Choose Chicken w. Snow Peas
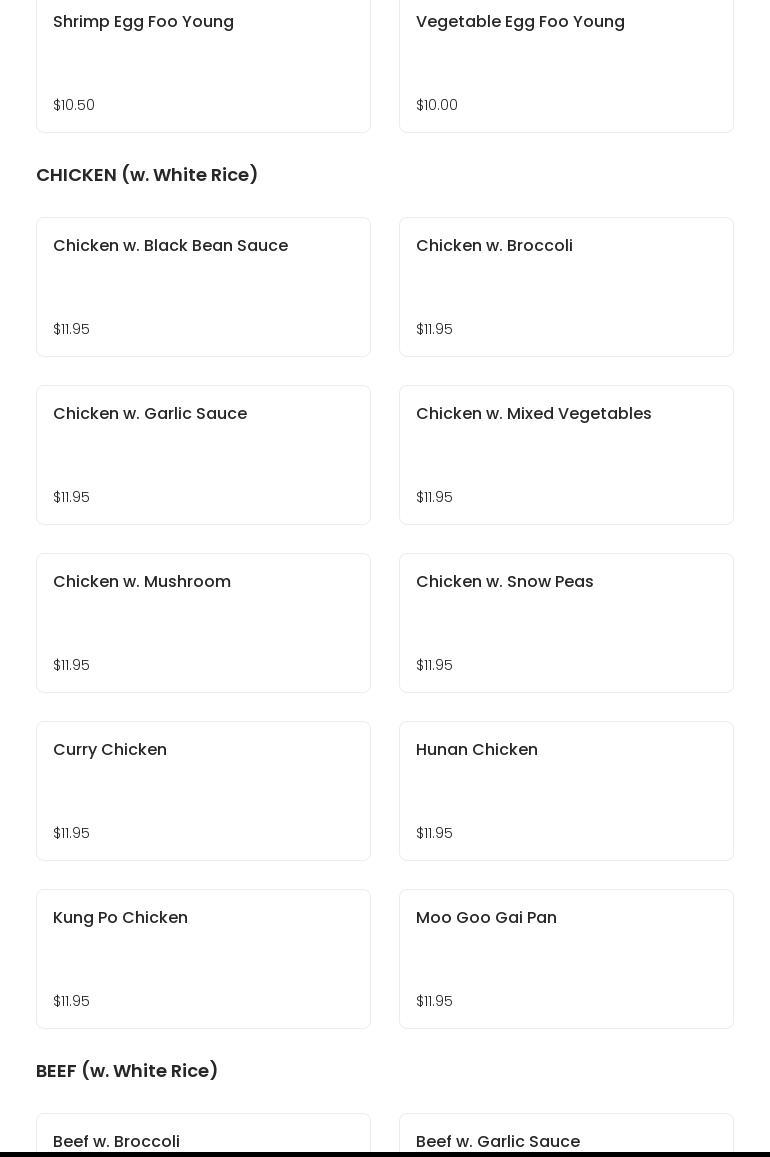The width and height of the screenshot is (770, 1157). pyautogui.click(x=566, y=623)
